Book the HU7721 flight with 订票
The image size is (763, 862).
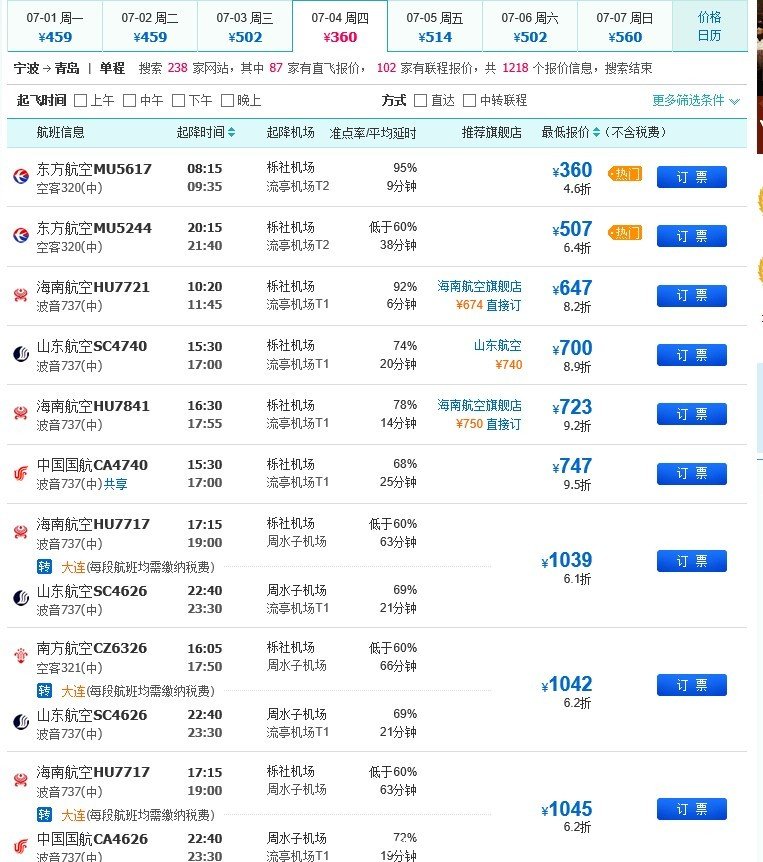(692, 296)
